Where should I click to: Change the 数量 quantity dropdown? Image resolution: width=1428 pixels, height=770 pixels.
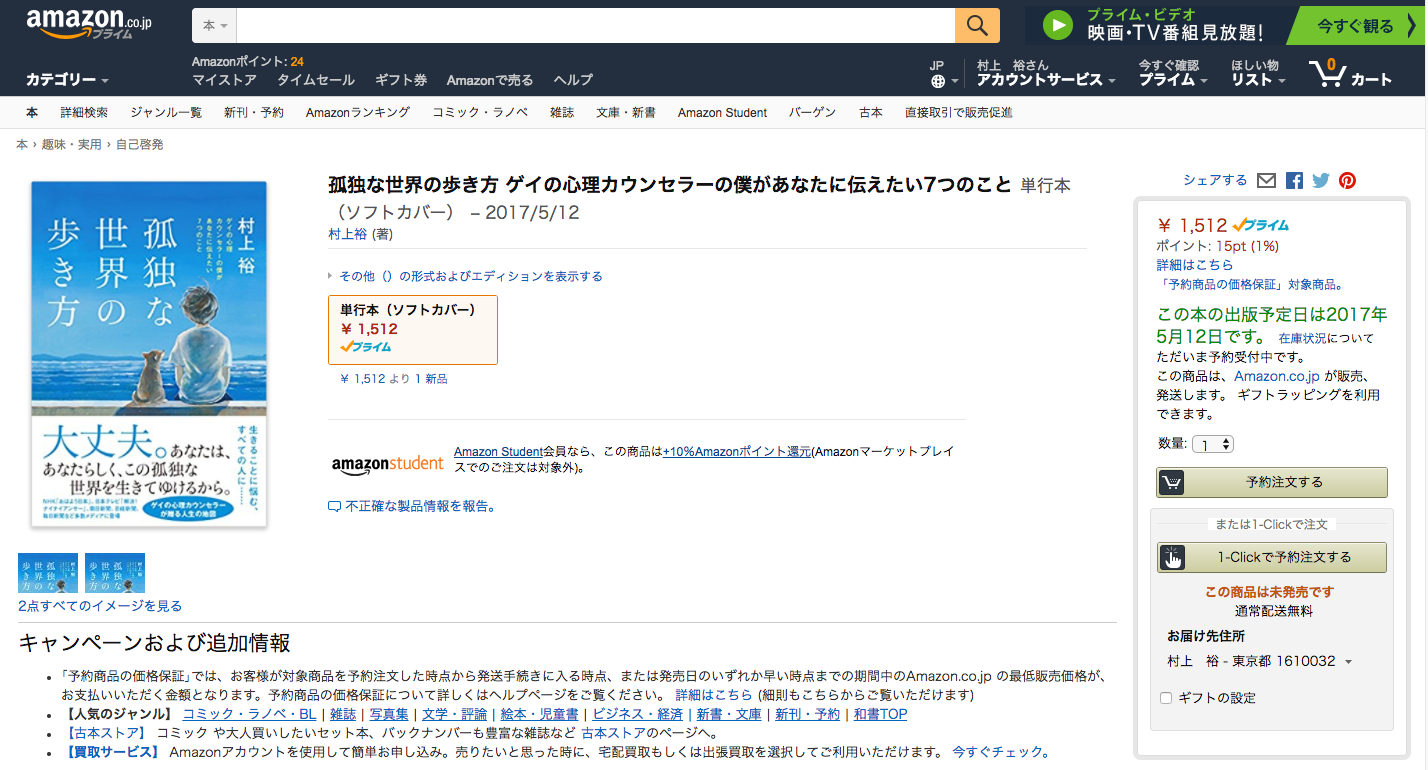pos(1213,444)
